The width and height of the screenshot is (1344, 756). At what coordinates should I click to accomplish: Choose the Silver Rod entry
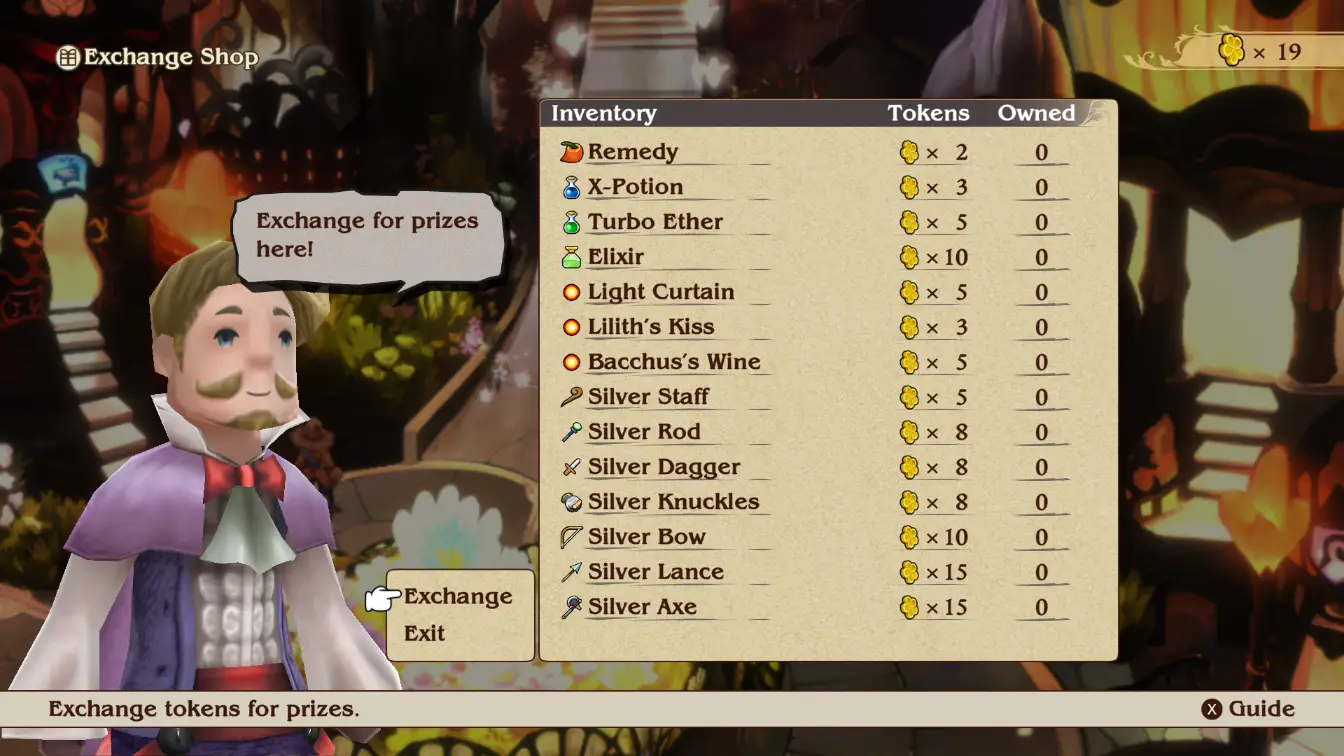(814, 432)
